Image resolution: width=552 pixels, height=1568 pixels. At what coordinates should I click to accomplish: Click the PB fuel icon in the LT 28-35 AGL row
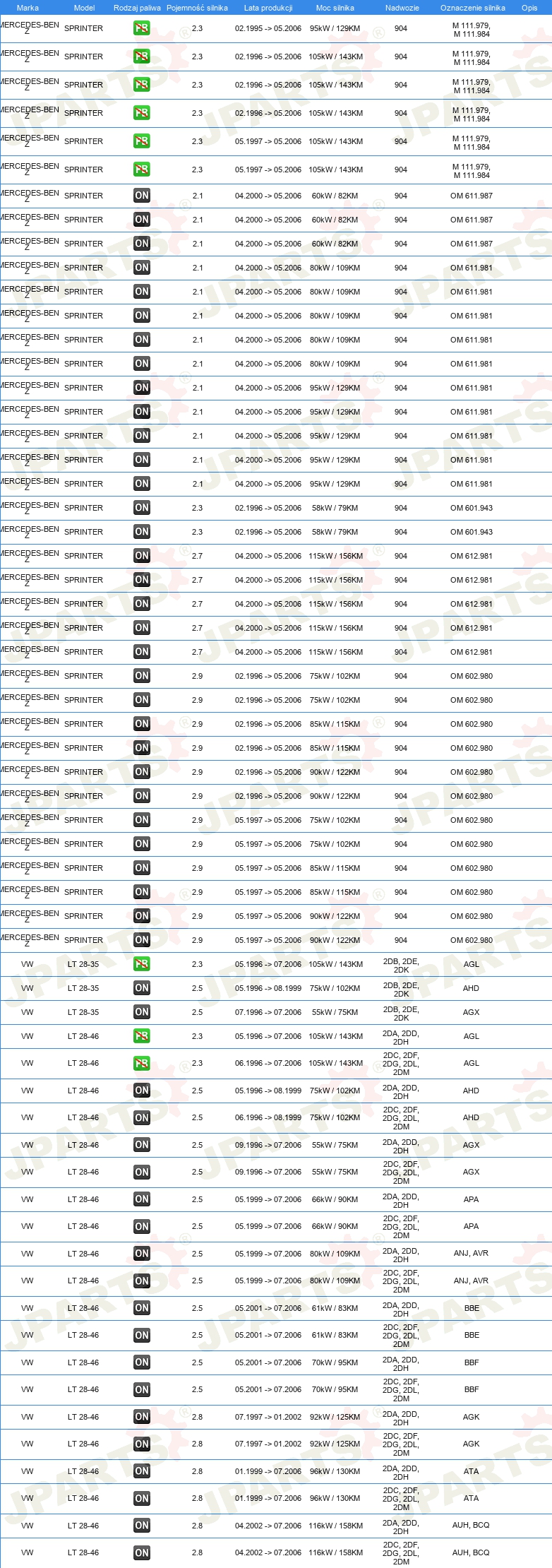tap(141, 964)
